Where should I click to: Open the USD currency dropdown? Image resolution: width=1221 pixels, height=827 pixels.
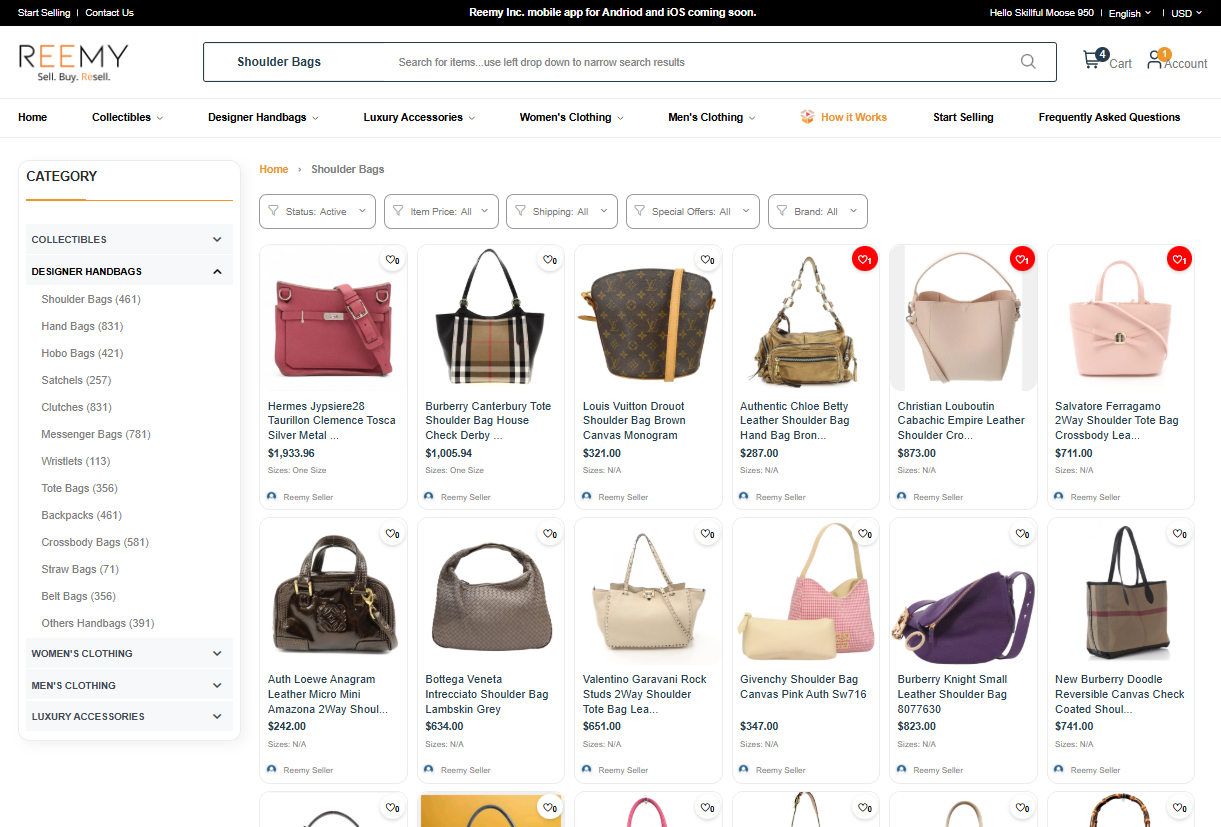(x=1187, y=13)
